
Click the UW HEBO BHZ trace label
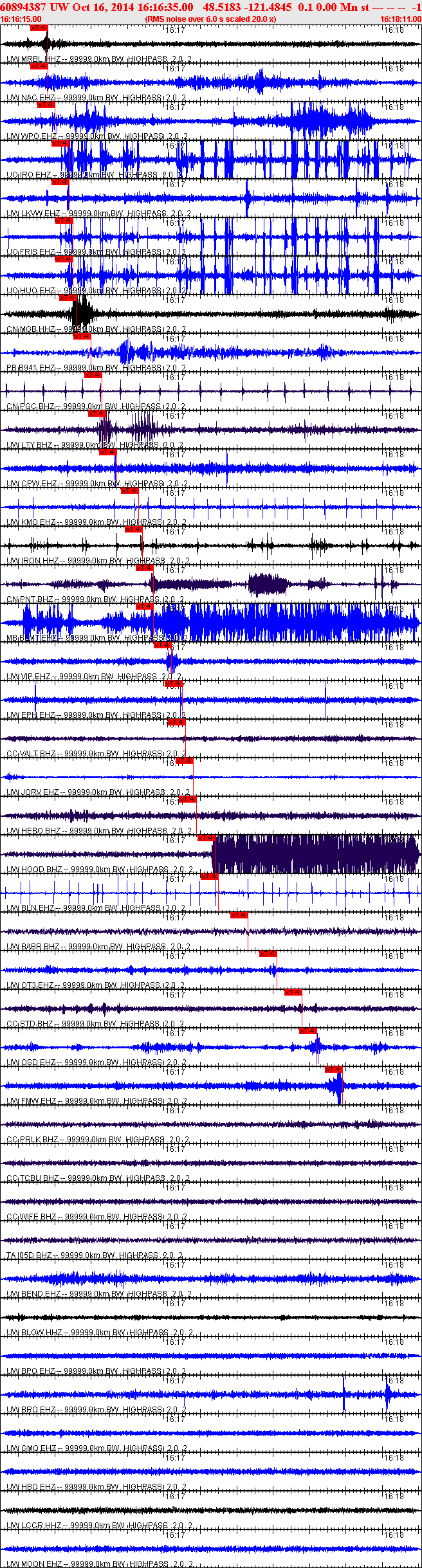click(100, 831)
